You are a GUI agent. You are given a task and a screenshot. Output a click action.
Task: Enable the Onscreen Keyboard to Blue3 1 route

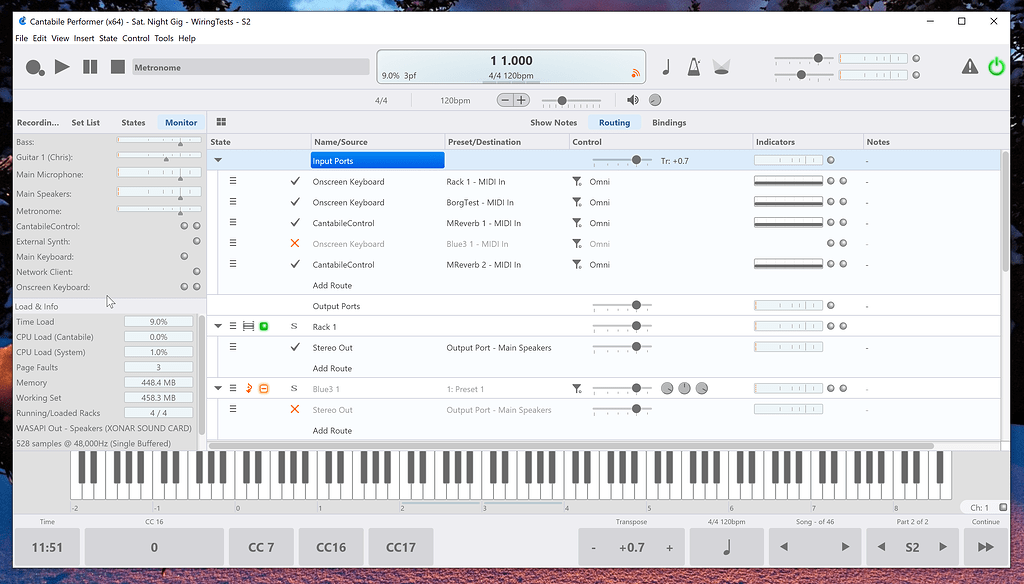(295, 244)
